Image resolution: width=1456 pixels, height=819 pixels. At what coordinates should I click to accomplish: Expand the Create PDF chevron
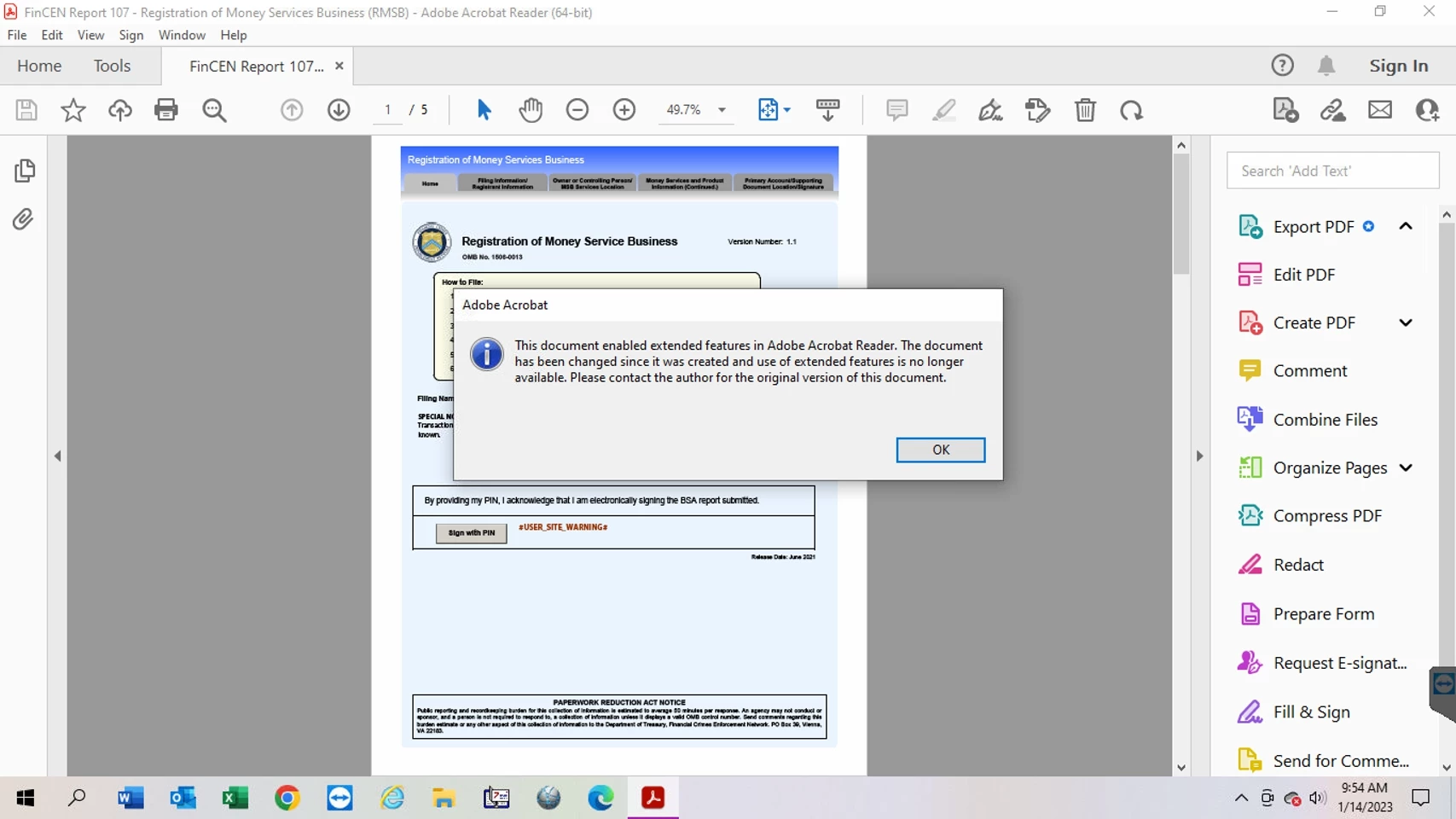[1406, 322]
